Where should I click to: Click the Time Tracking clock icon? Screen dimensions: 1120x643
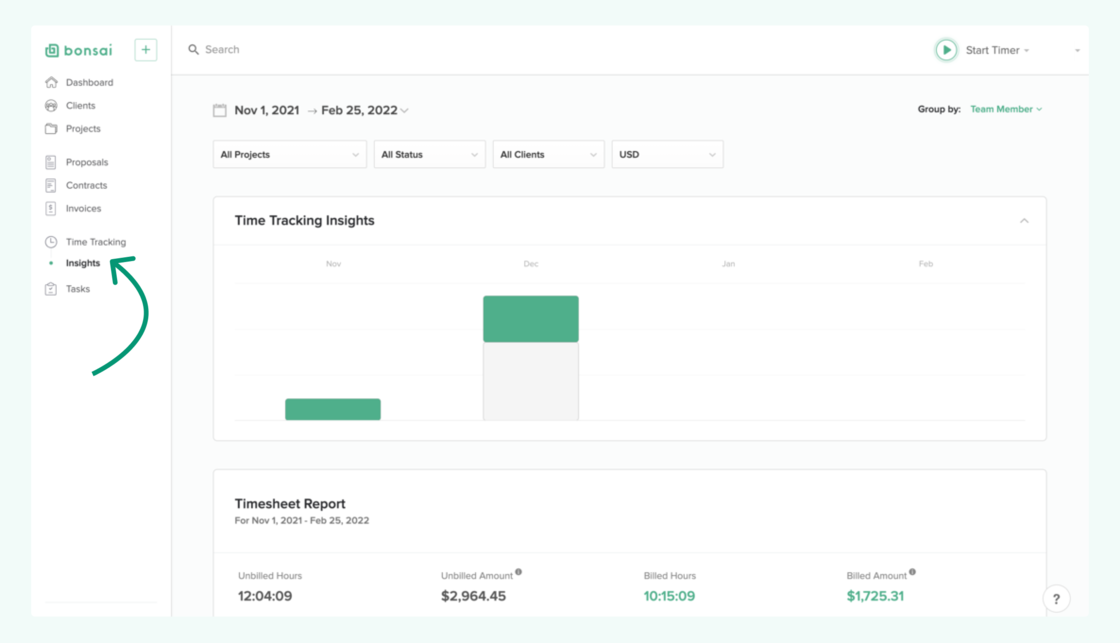51,241
